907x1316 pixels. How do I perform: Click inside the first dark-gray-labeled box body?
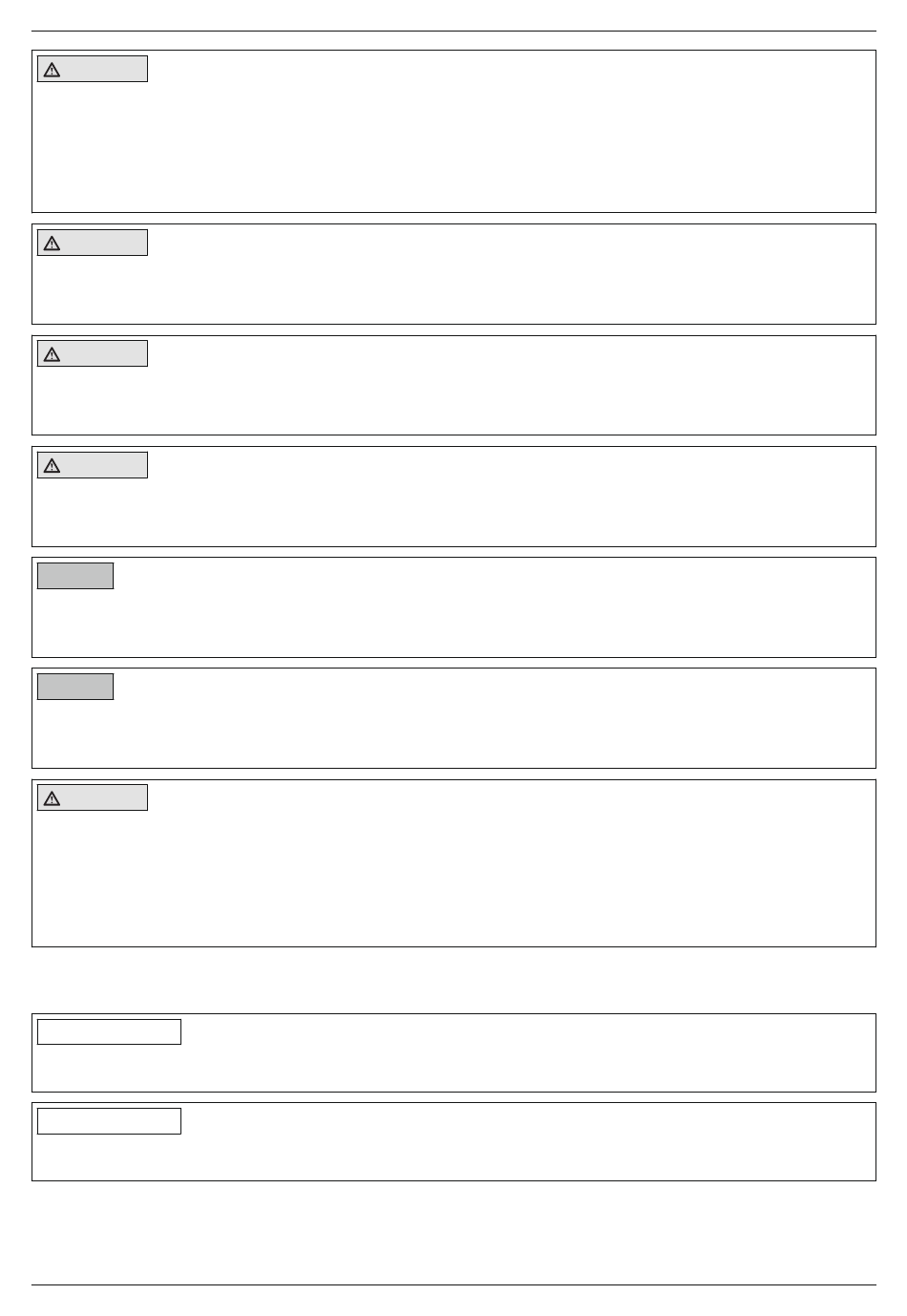click(453, 619)
